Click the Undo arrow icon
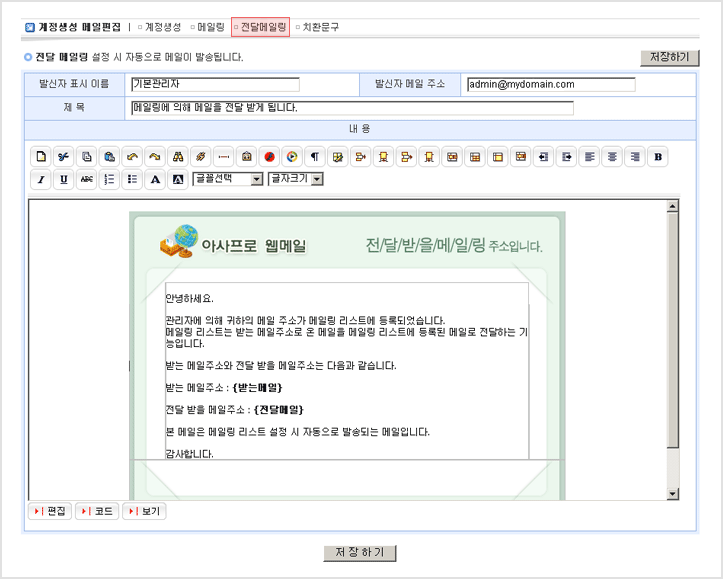The image size is (723, 579). [132, 156]
